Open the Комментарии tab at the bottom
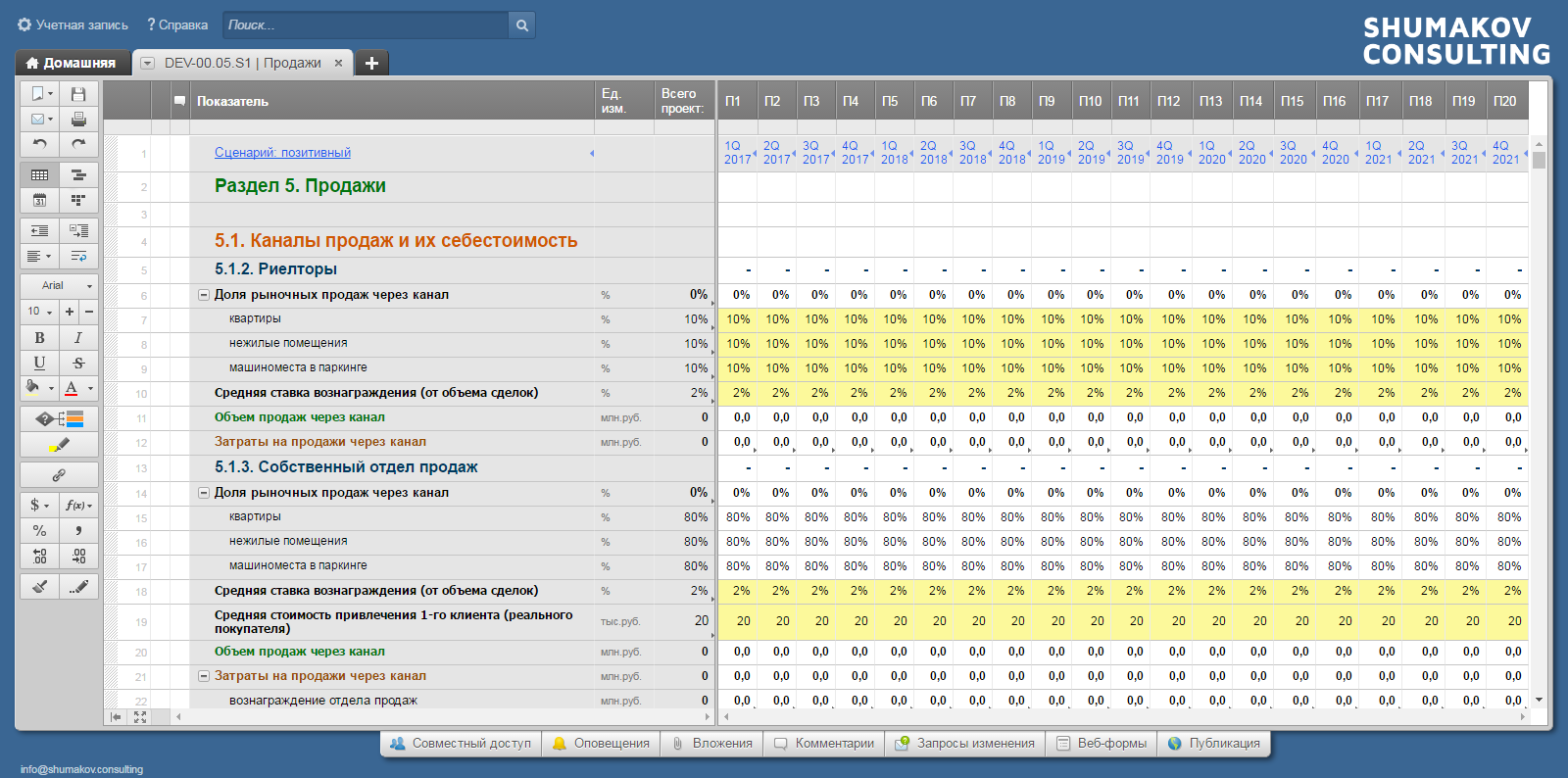1568x778 pixels. click(x=823, y=744)
